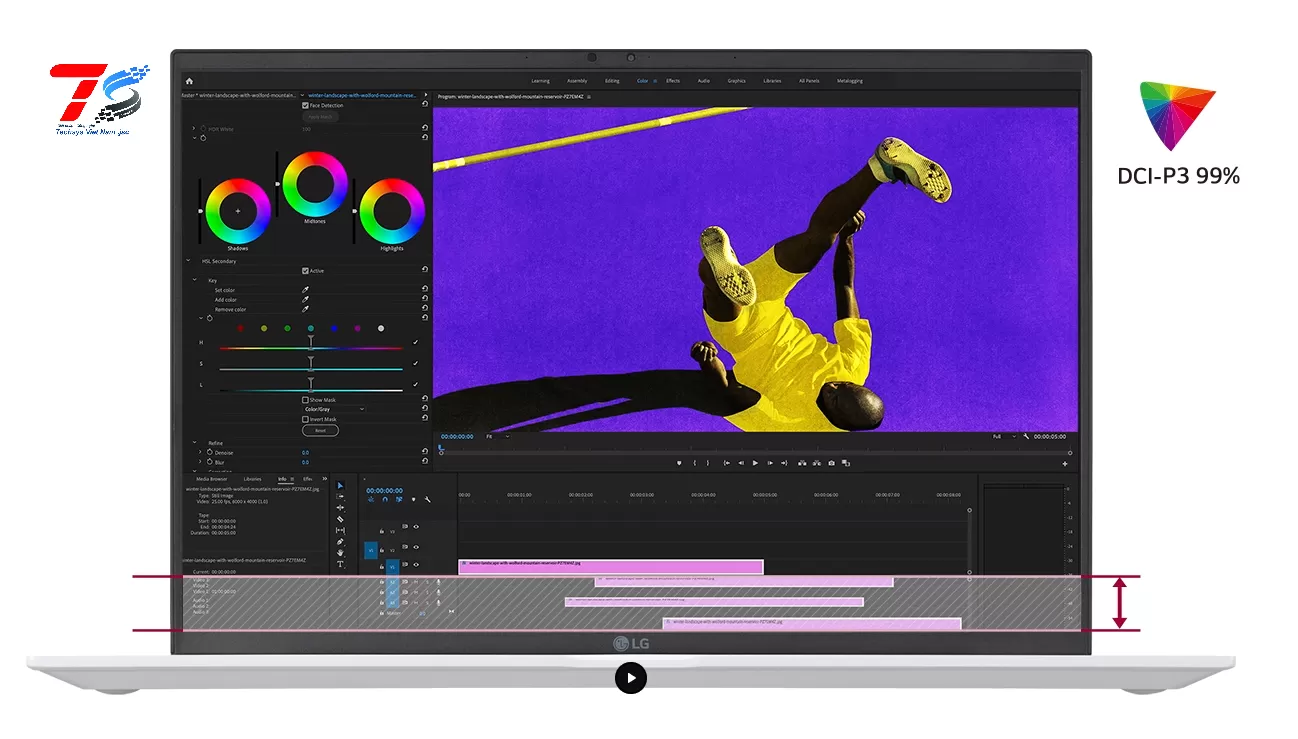Screen dimensions: 1298x739
Task: Click the Play button under the Program Monitor
Action: (x=755, y=463)
